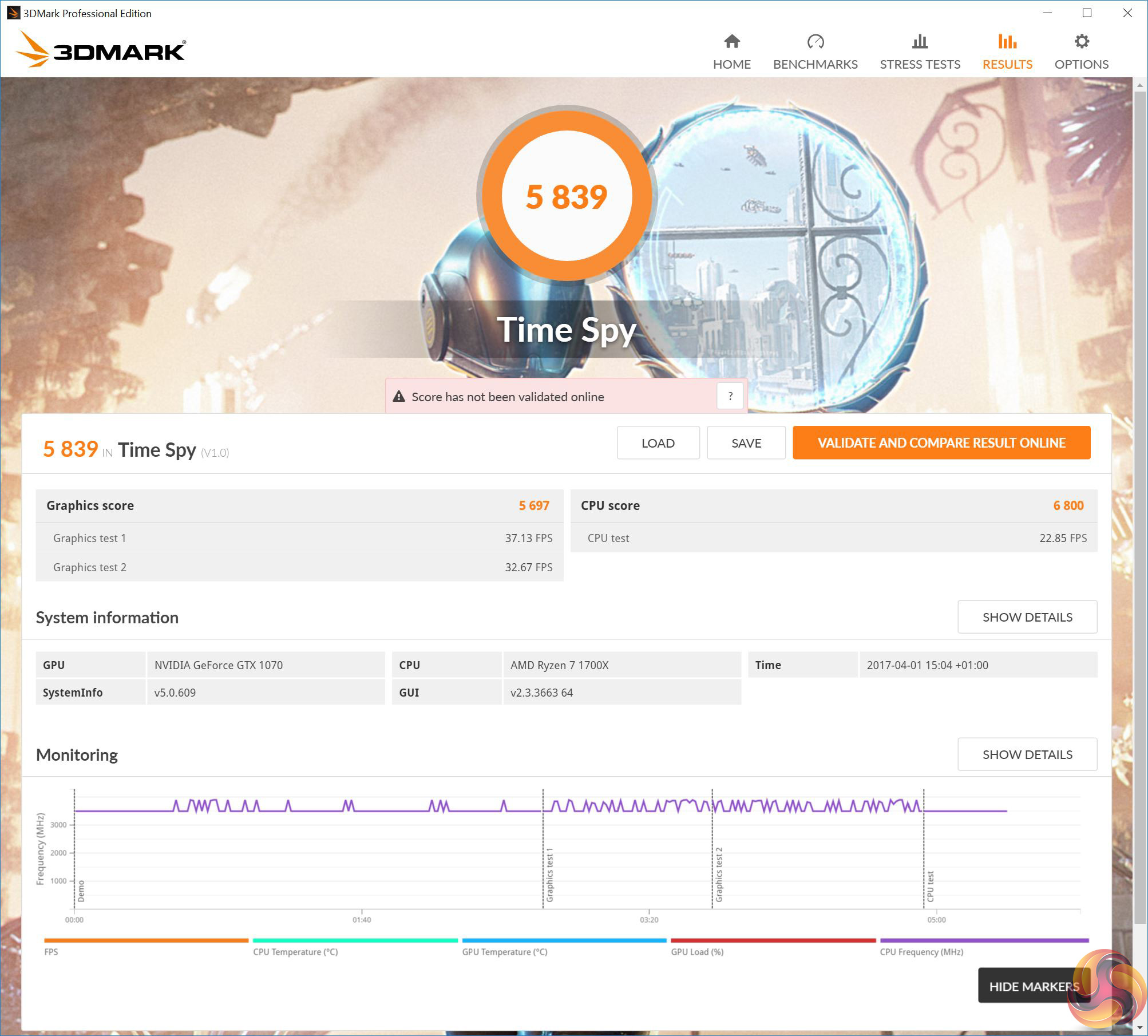Click the Graphics test 2 timeline marker

tap(719, 874)
